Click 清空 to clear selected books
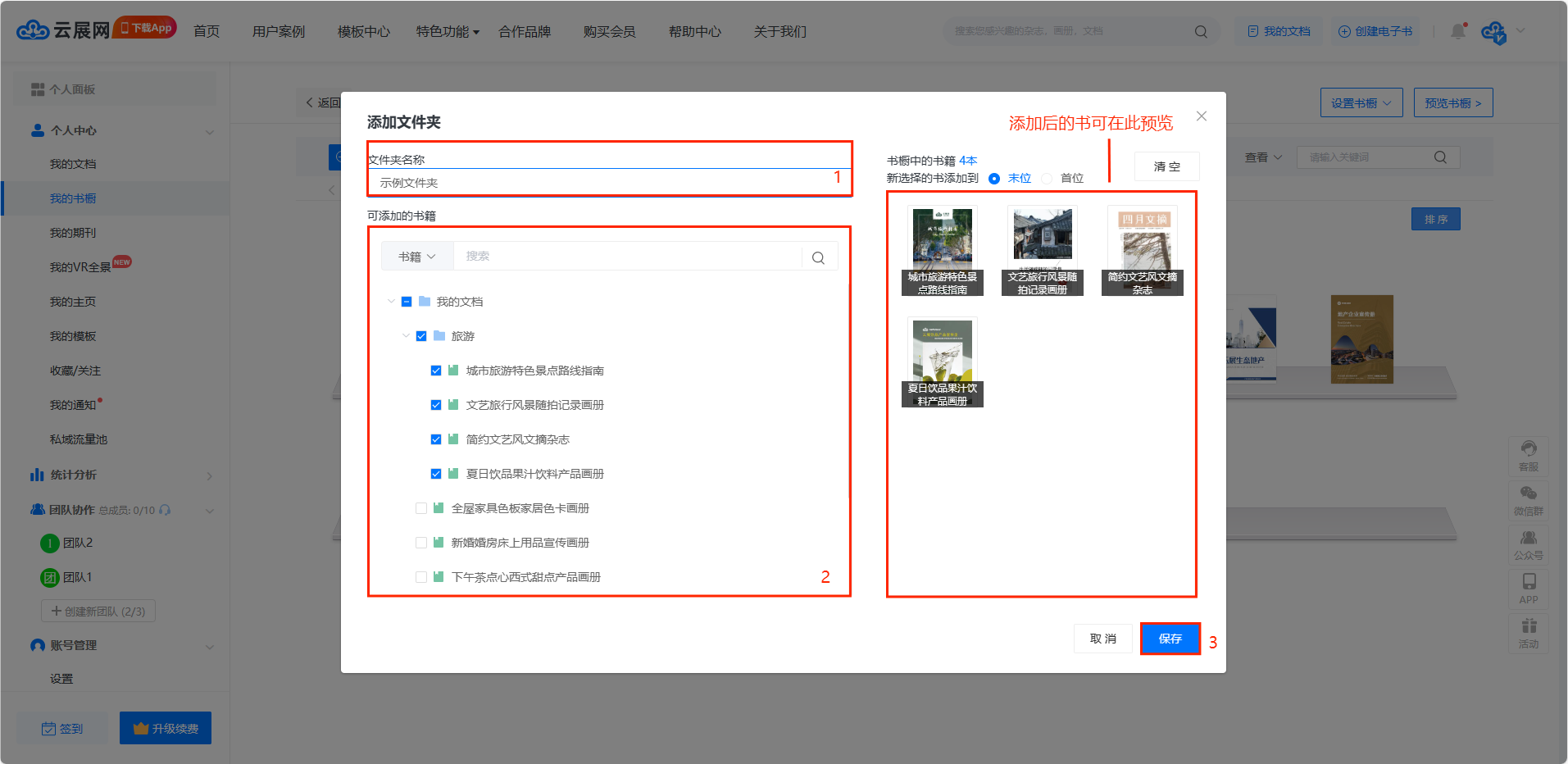Viewport: 1568px width, 764px height. (x=1167, y=166)
